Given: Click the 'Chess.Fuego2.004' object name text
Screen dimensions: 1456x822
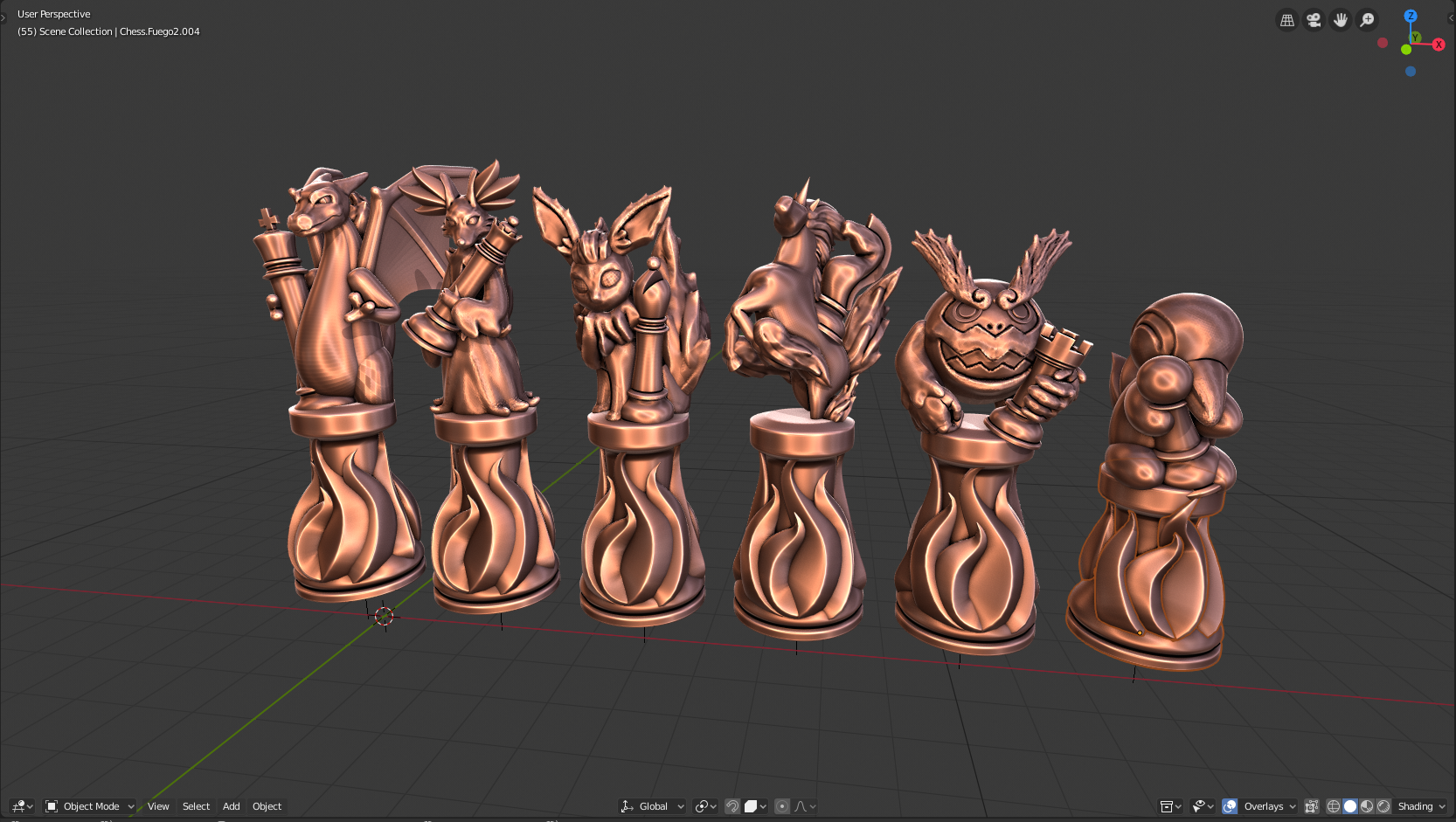Looking at the screenshot, I should tap(160, 31).
